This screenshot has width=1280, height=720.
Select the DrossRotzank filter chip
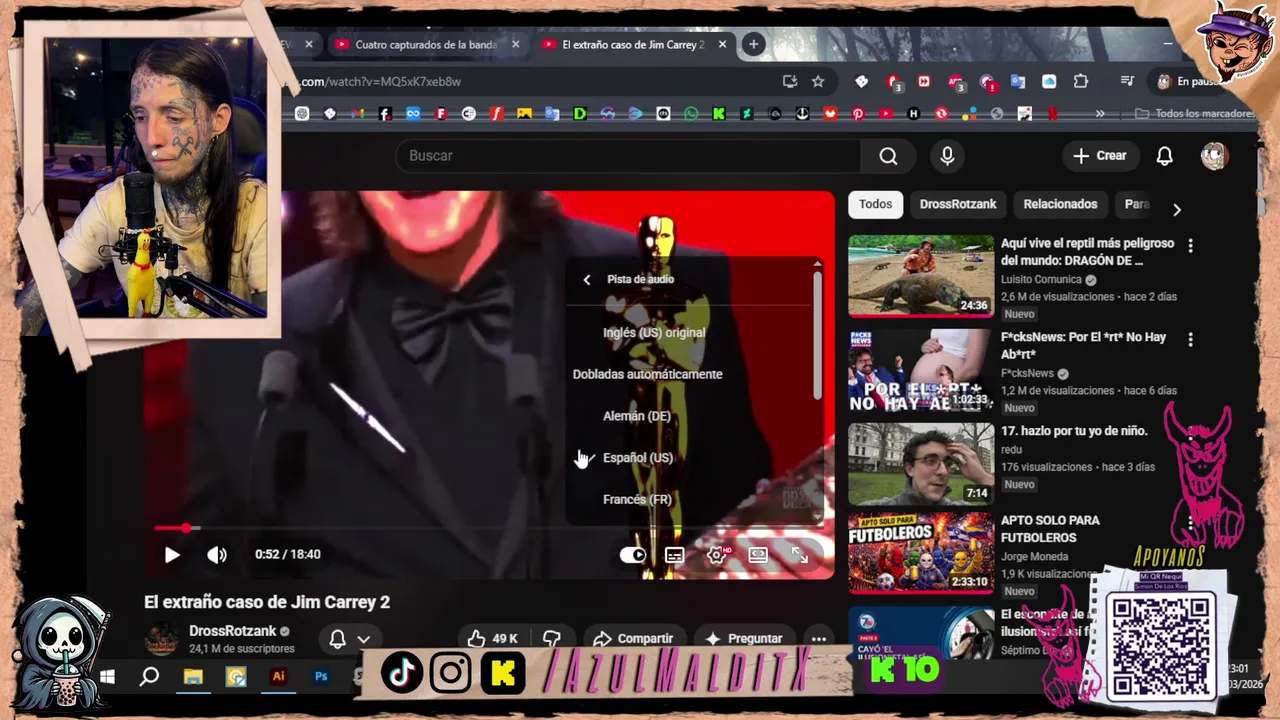pyautogui.click(x=958, y=204)
